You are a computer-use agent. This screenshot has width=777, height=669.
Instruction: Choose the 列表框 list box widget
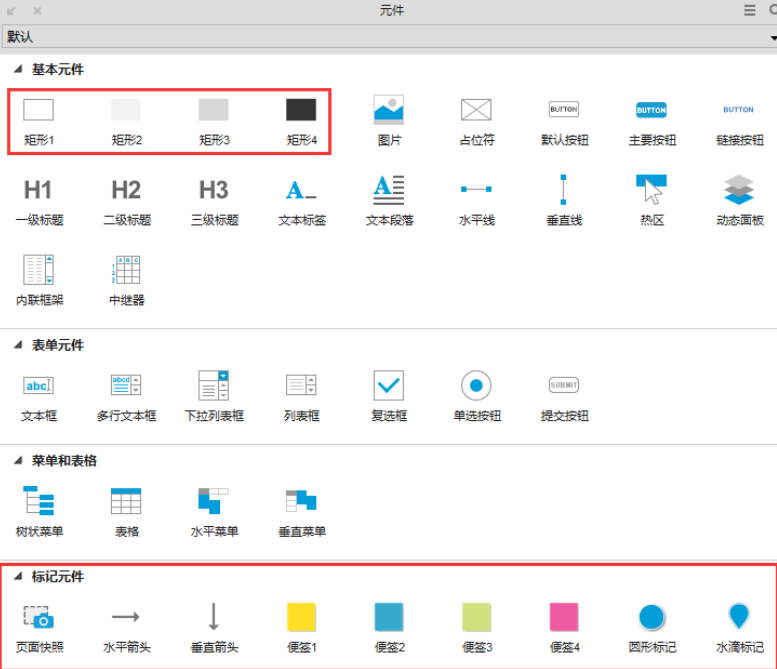tap(301, 397)
